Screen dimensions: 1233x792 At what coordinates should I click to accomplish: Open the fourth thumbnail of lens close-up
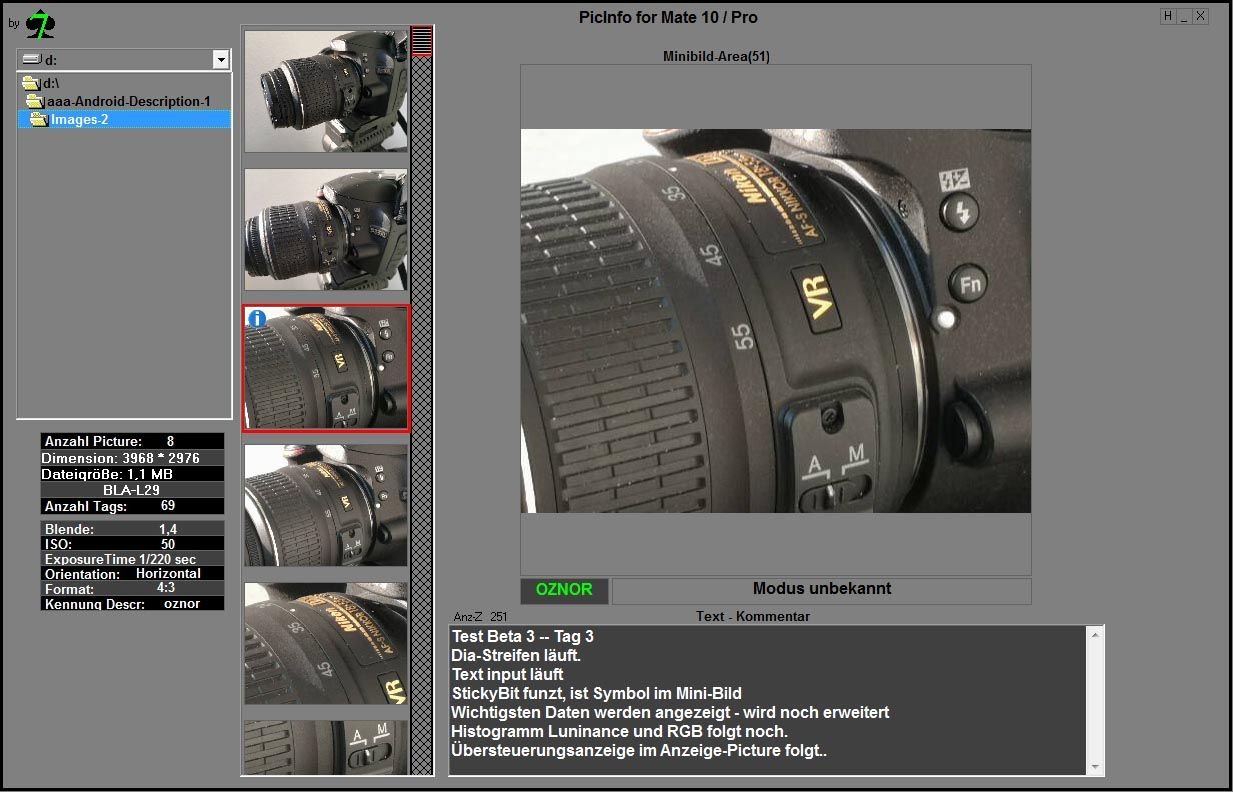click(x=326, y=505)
